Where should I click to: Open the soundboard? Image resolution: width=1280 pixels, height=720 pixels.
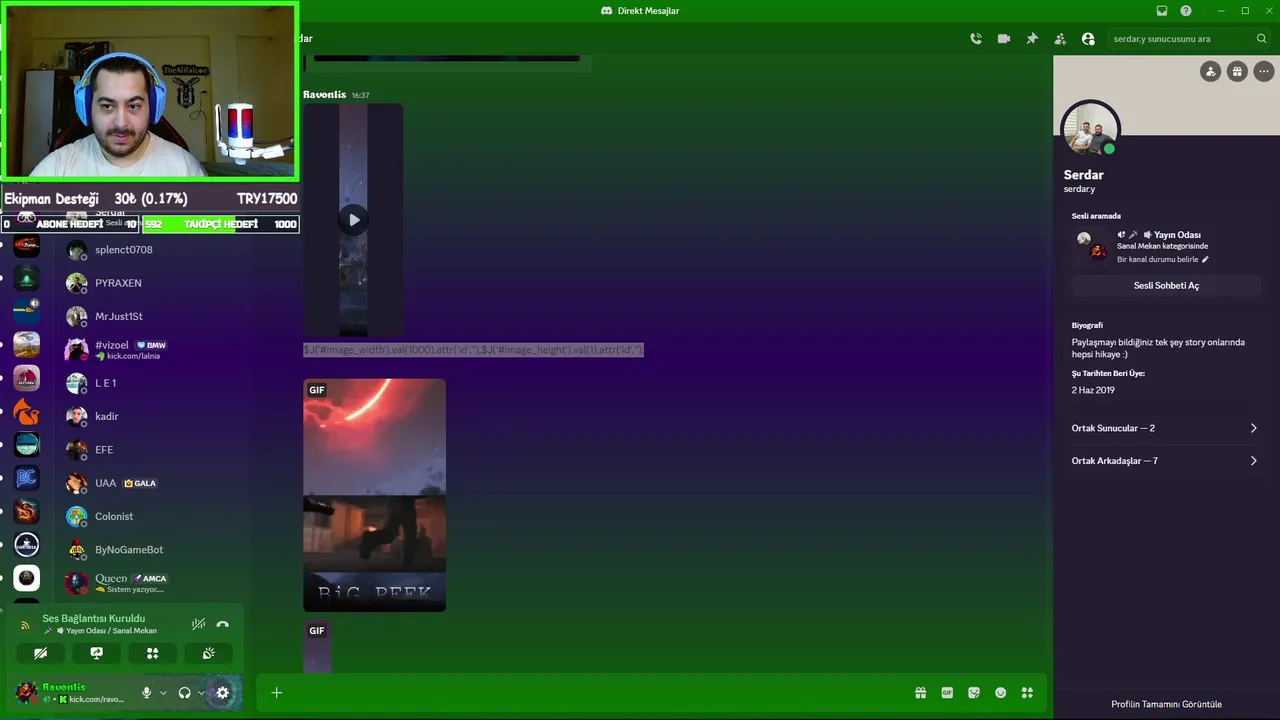208,653
